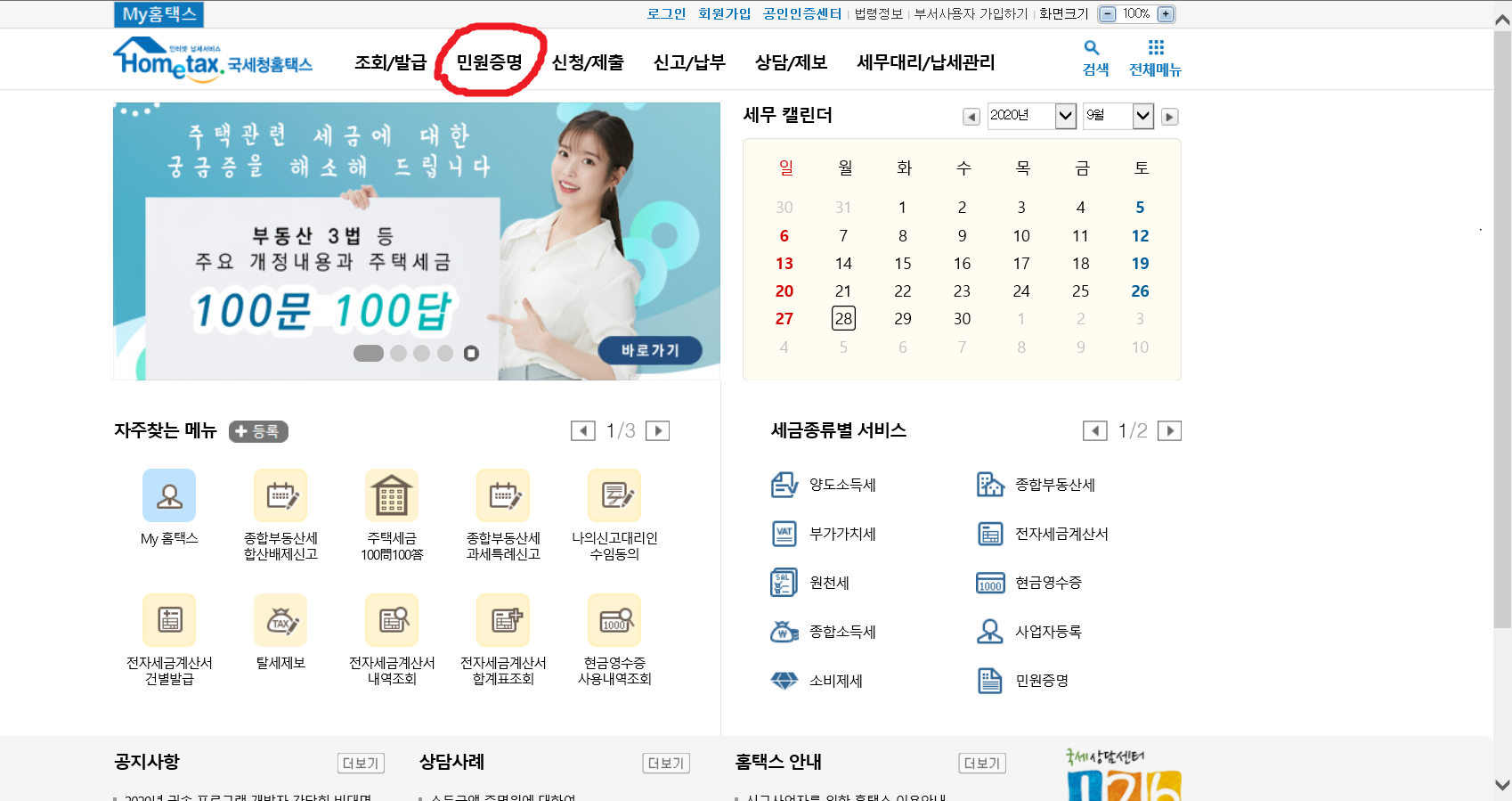Open 종합부동산세 합산배제신고 icon
The height and width of the screenshot is (801, 1512).
tap(280, 495)
